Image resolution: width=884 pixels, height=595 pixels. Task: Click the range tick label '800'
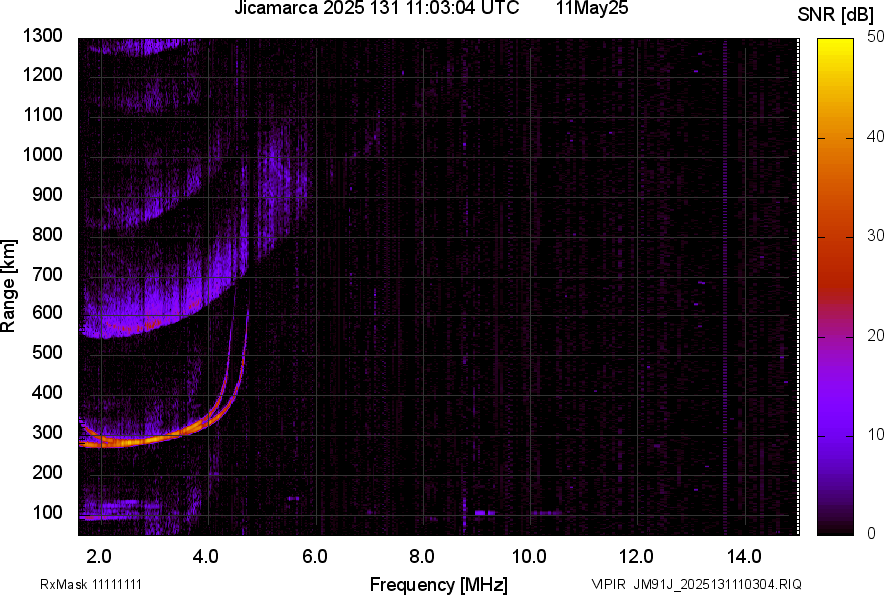47,234
